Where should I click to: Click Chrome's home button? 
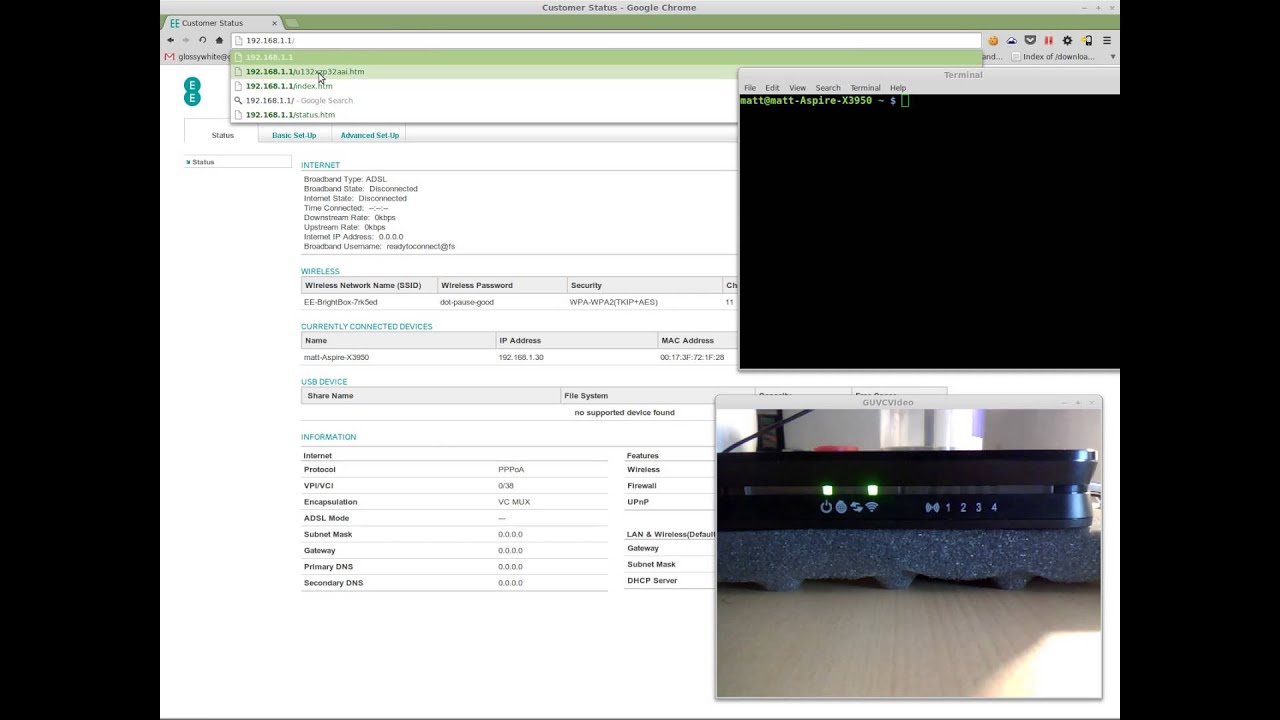219,40
